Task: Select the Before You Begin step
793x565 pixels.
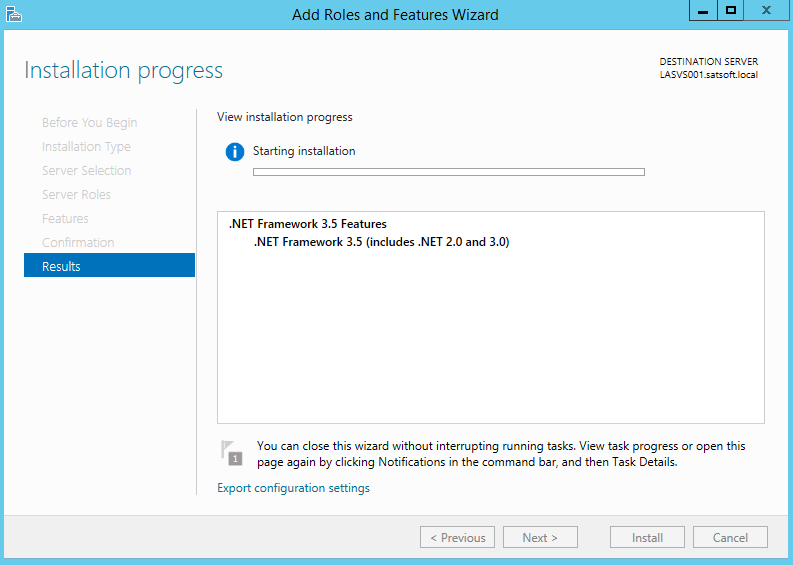Action: (x=90, y=123)
